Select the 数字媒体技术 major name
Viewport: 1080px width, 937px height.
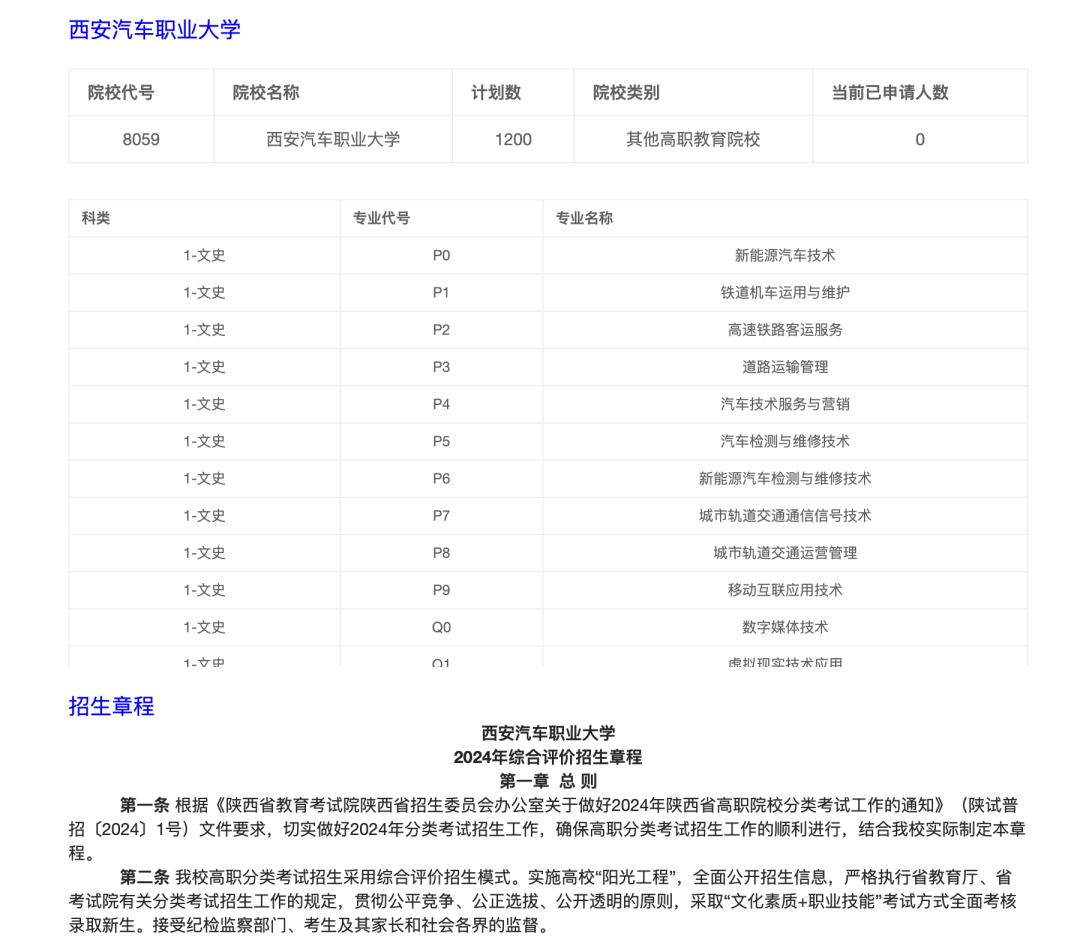(x=782, y=627)
